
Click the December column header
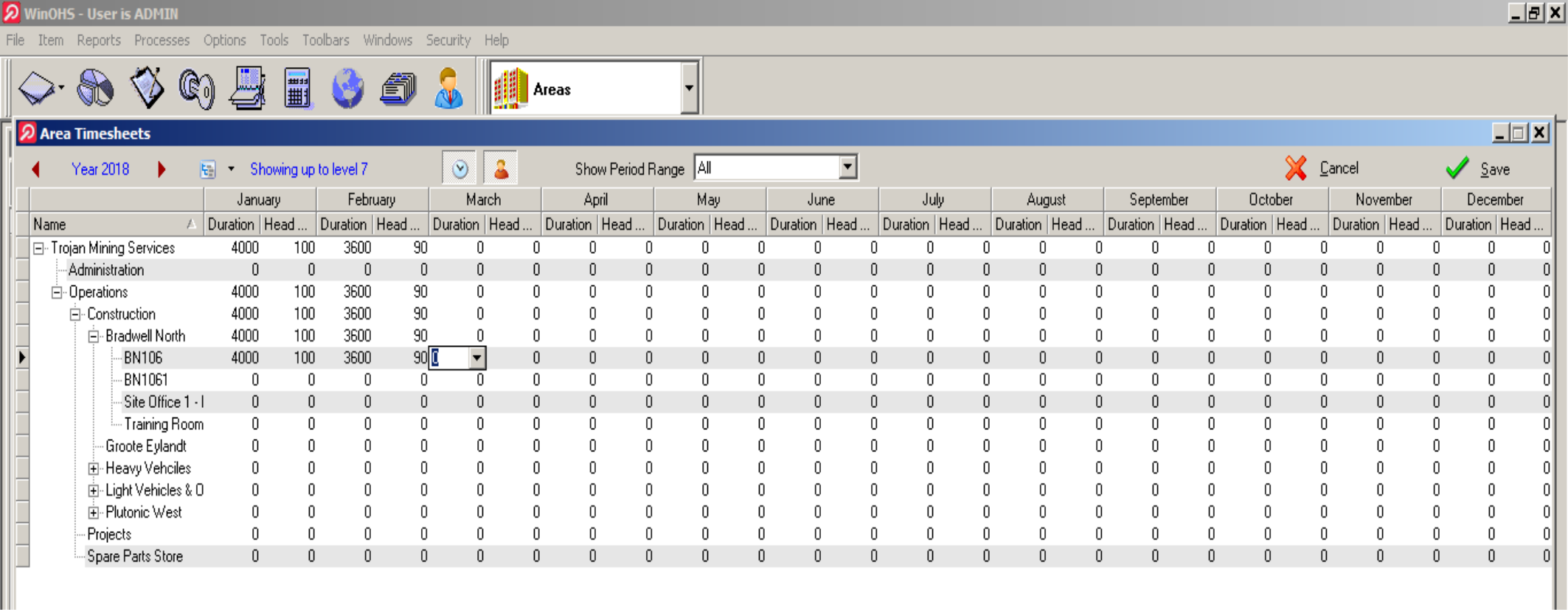point(1495,199)
